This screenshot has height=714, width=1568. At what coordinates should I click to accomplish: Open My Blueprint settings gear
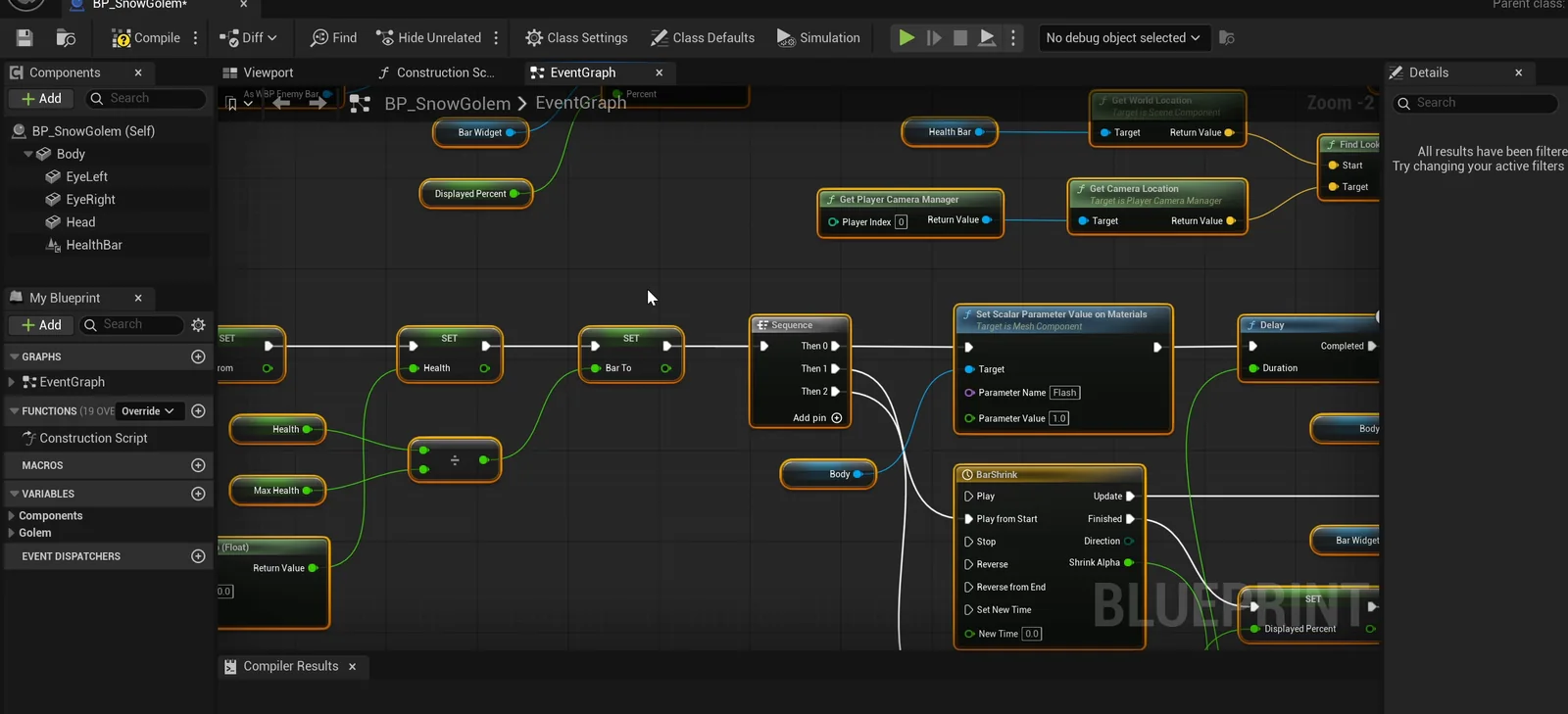[198, 325]
